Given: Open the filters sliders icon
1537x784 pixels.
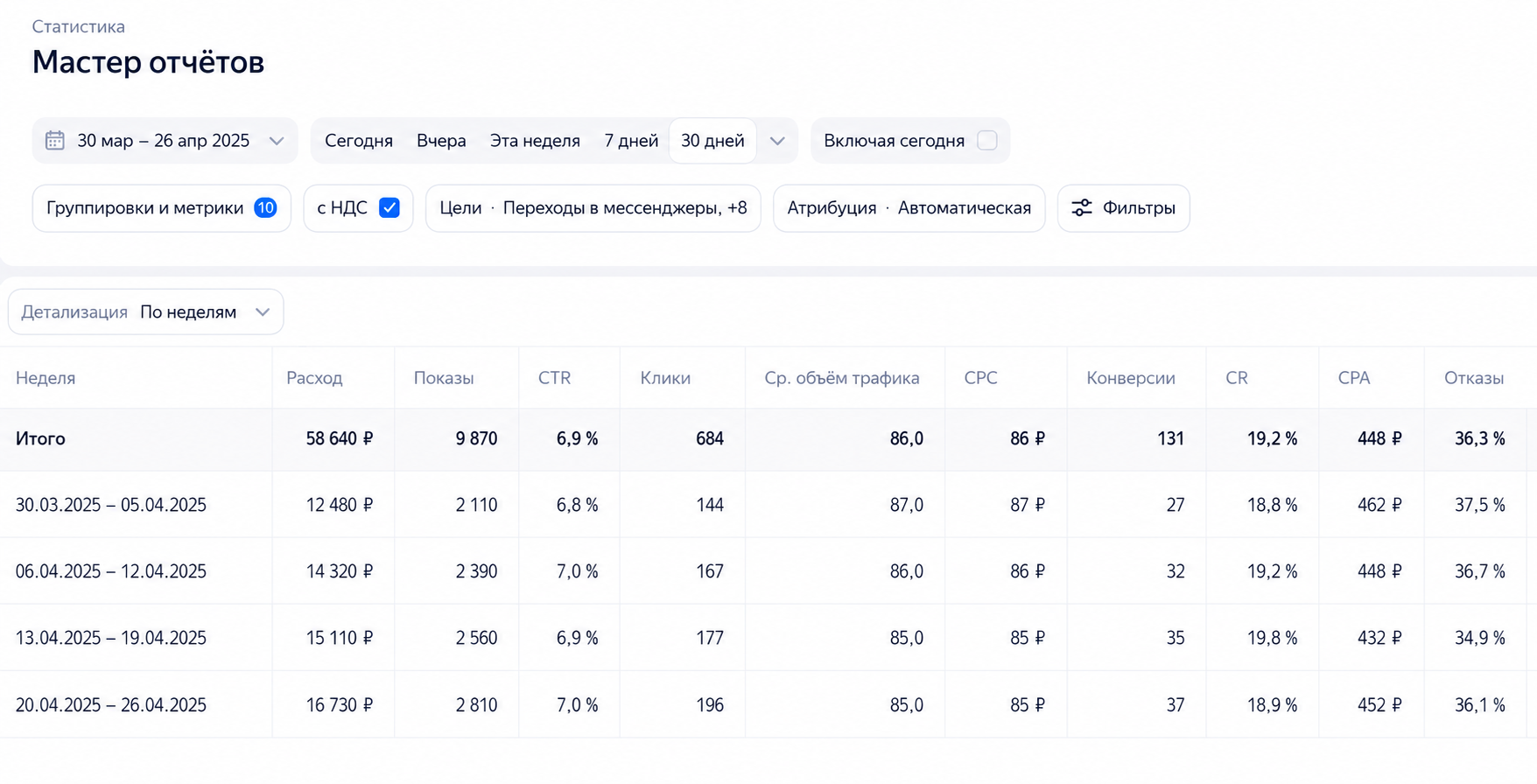Looking at the screenshot, I should point(1082,208).
